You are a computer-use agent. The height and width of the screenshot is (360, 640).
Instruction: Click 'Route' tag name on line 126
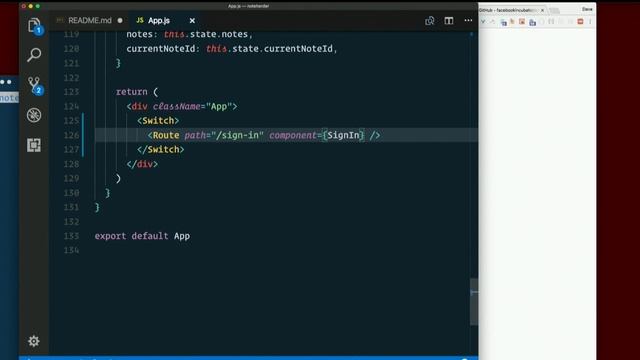tap(166, 135)
